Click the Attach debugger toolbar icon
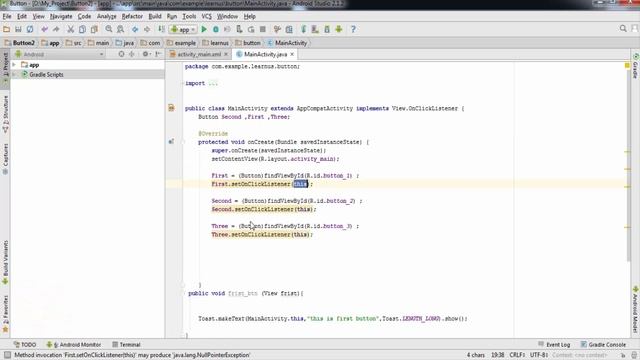 [x=240, y=29]
